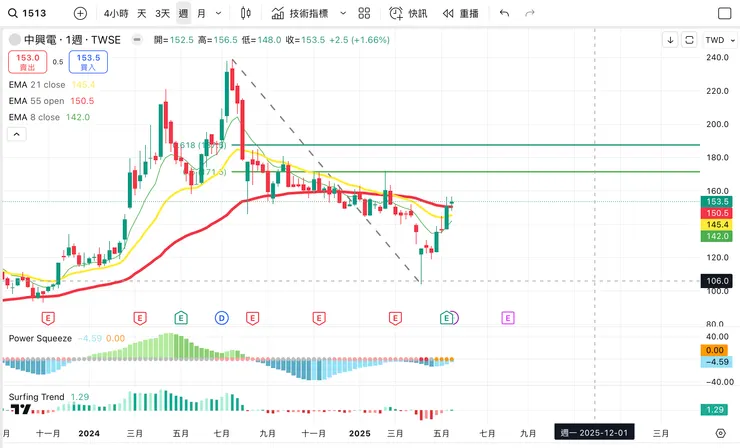Click the TradingView logo watermark

coord(20,409)
